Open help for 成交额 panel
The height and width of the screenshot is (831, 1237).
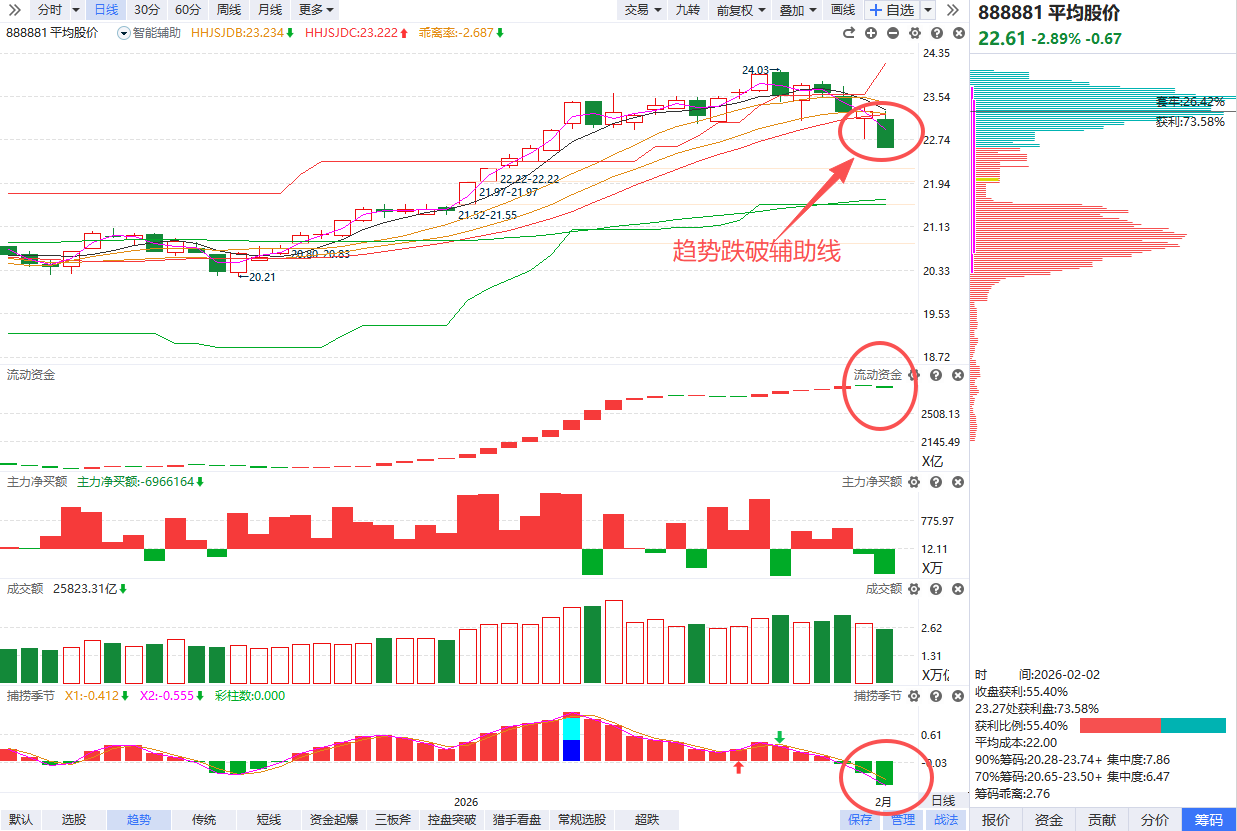pyautogui.click(x=936, y=589)
